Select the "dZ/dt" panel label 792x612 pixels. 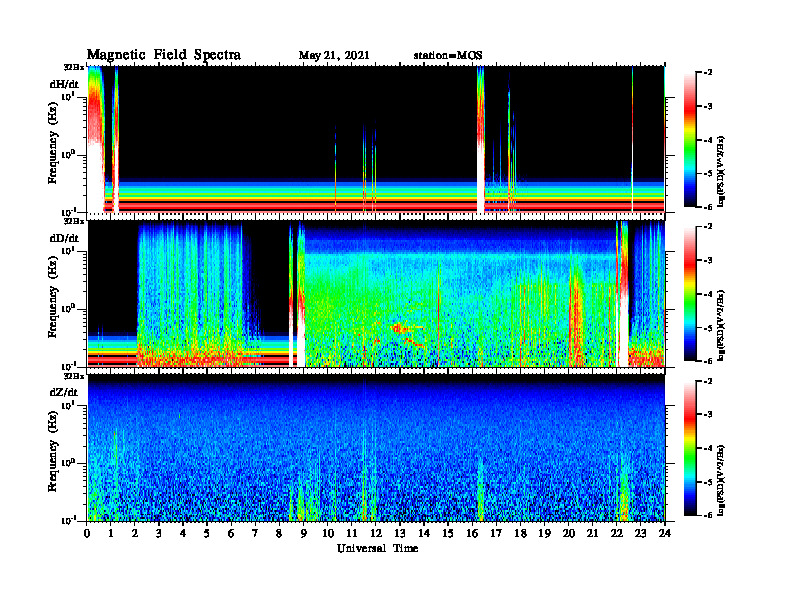tap(64, 392)
